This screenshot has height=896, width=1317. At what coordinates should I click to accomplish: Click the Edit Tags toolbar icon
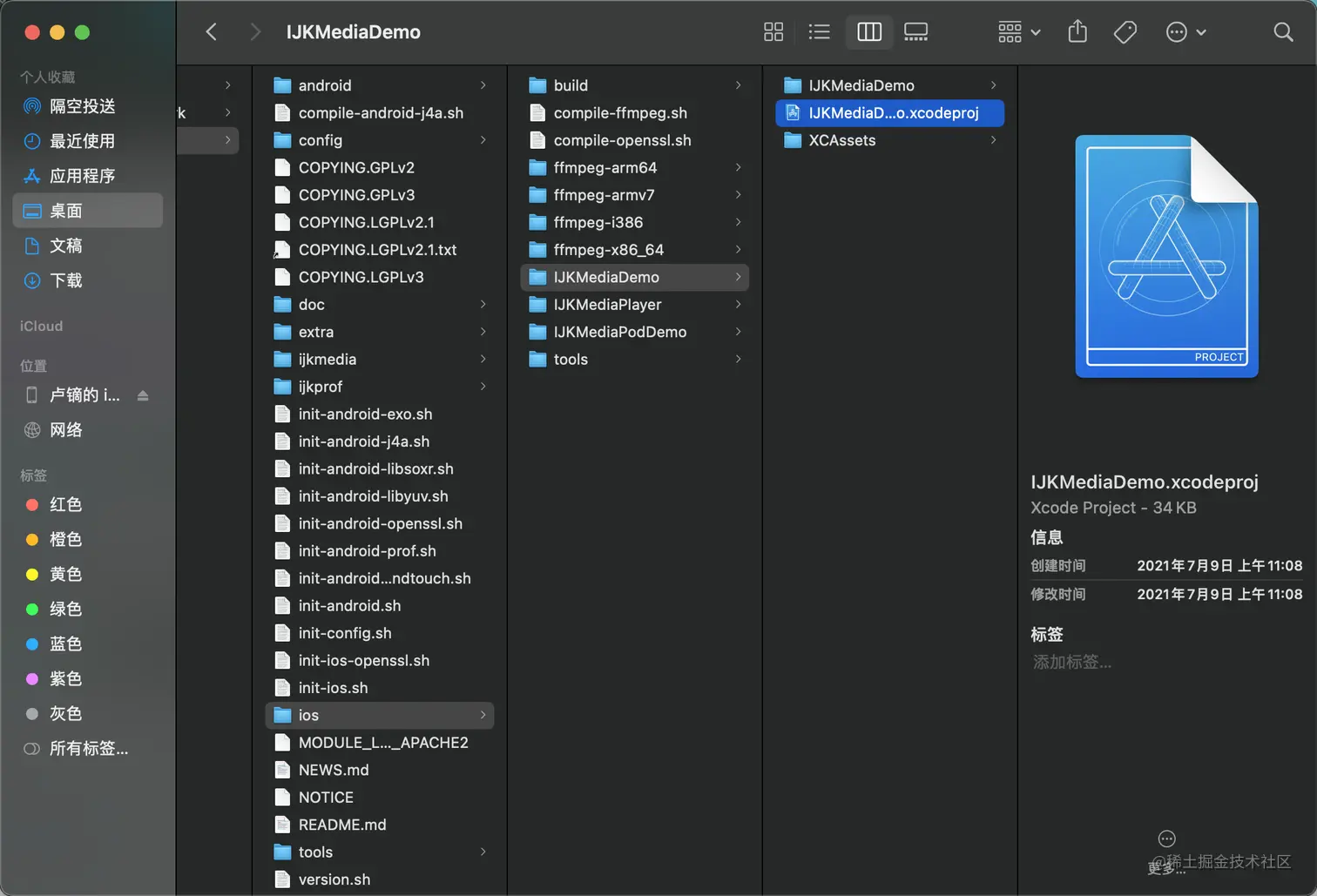pos(1125,32)
